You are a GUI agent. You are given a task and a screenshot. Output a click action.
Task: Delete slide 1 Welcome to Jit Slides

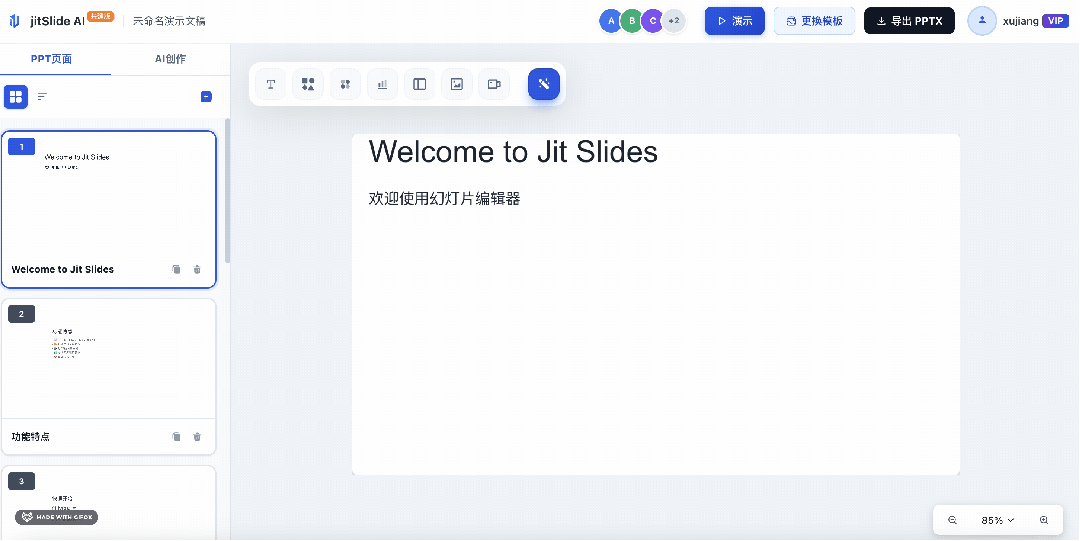coord(197,269)
